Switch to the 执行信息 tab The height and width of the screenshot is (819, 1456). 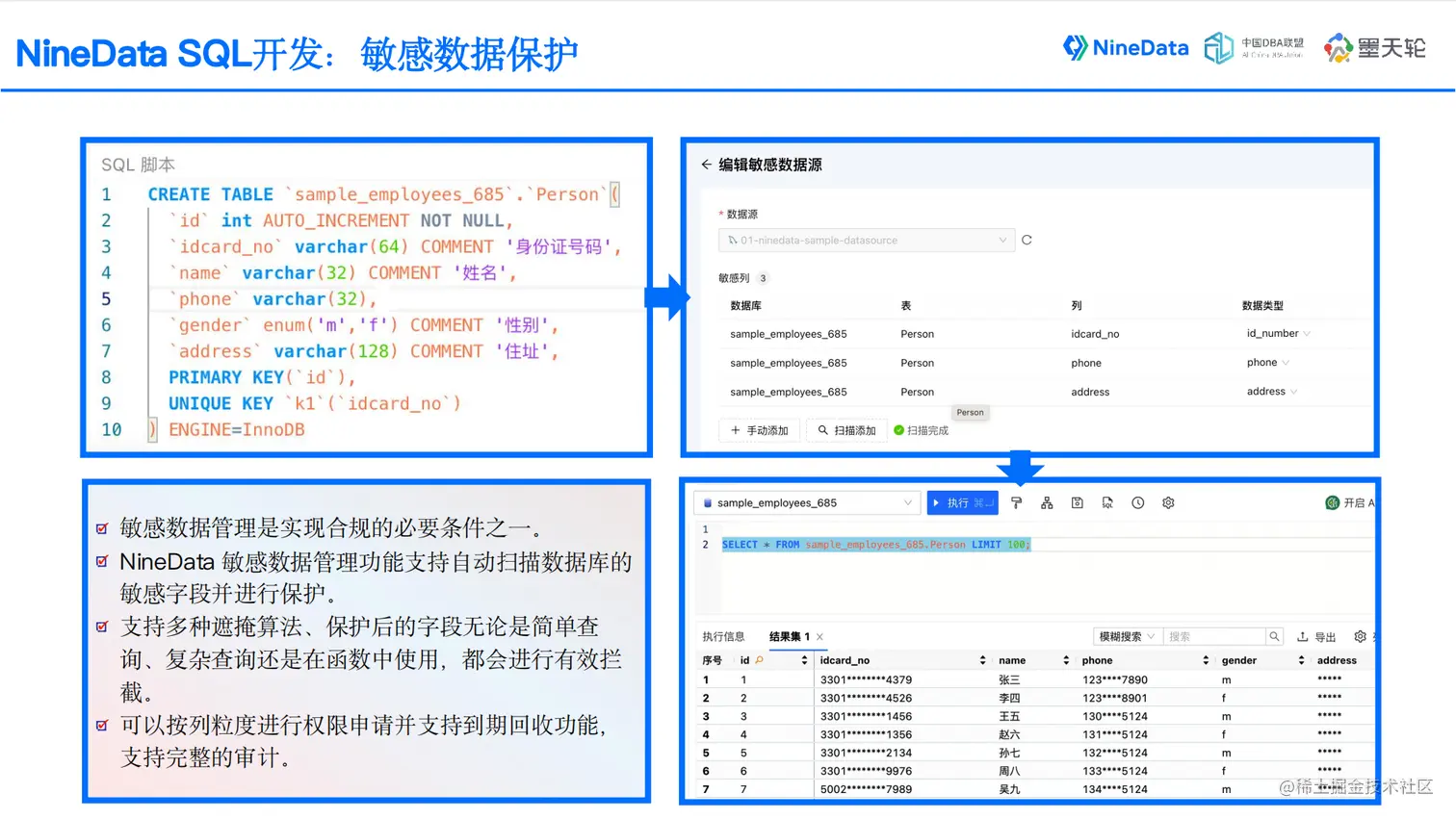pyautogui.click(x=723, y=636)
